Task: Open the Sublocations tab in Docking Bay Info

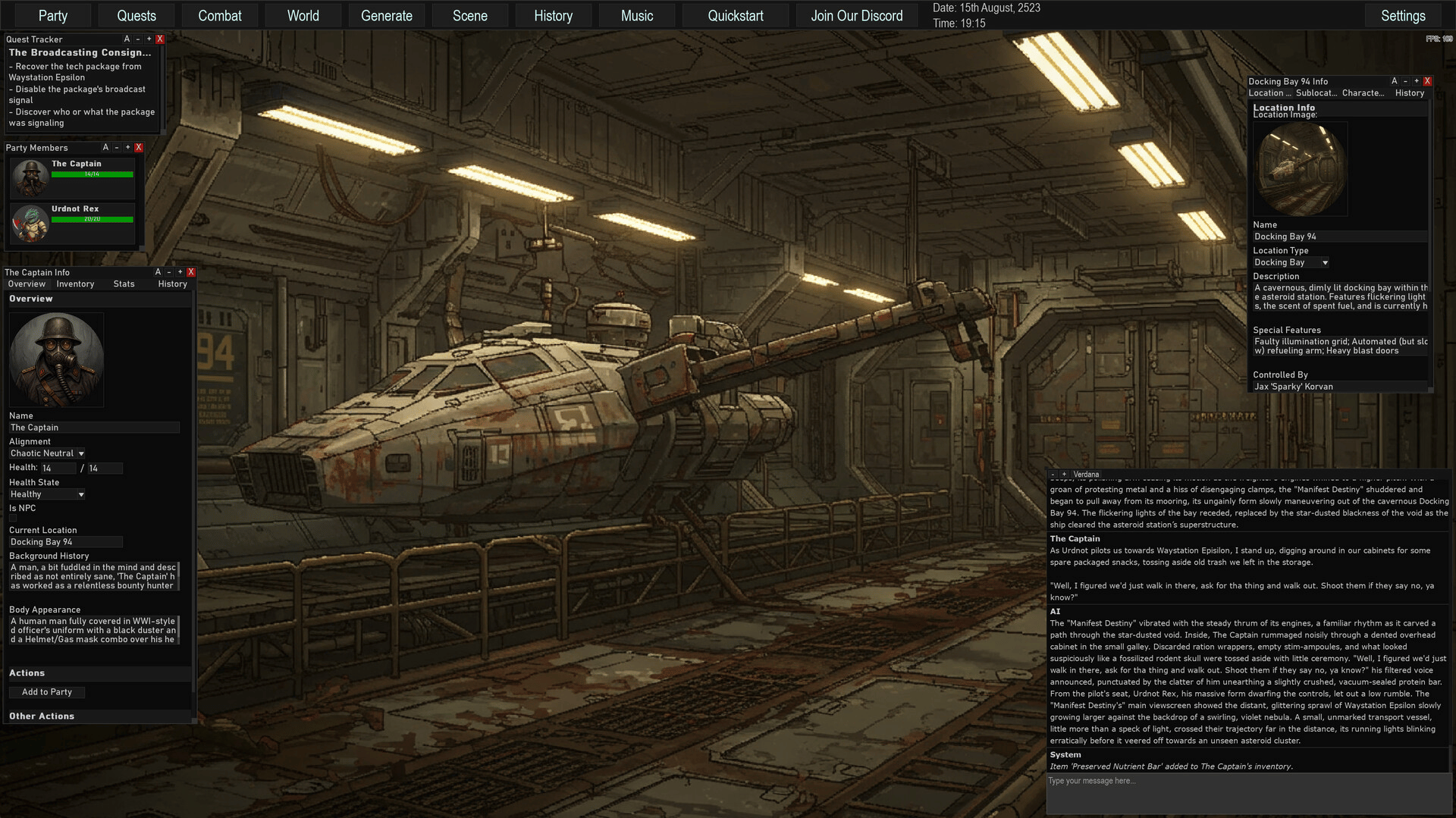Action: click(x=1316, y=93)
